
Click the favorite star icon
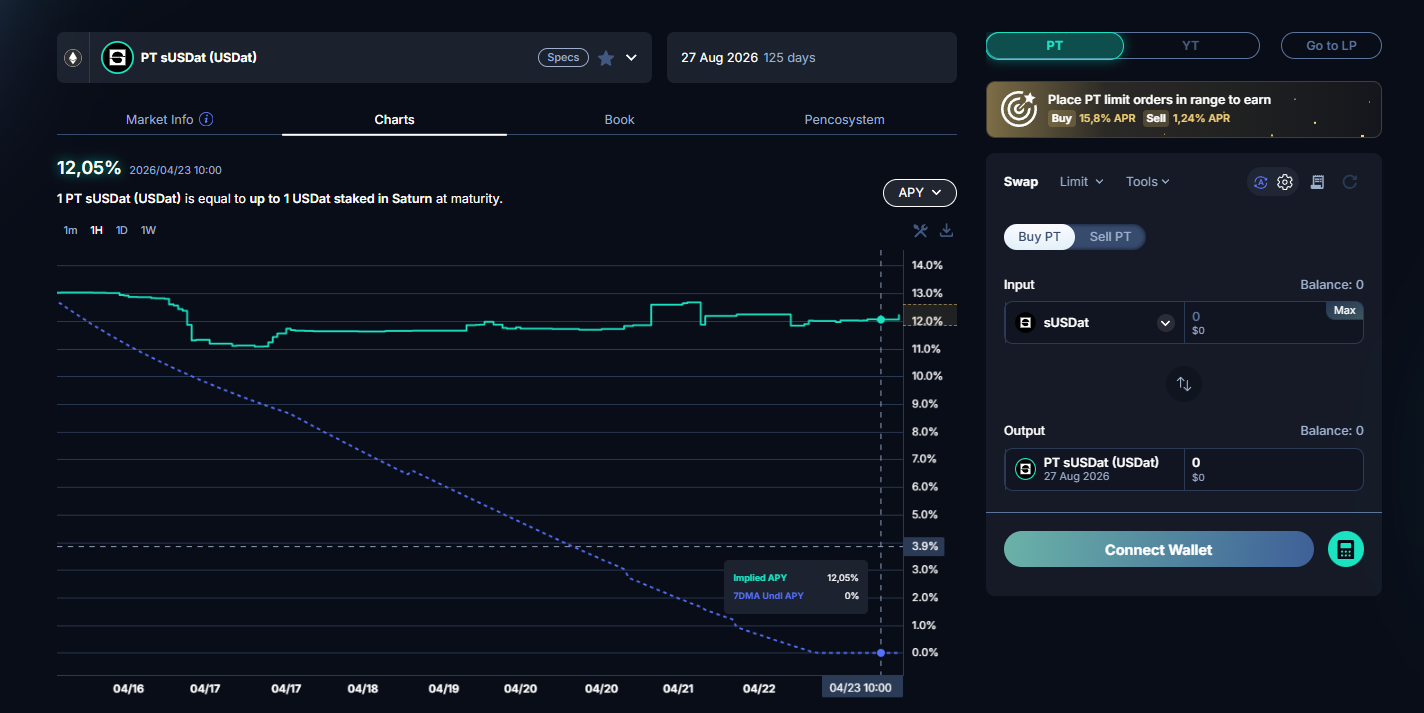click(x=606, y=58)
